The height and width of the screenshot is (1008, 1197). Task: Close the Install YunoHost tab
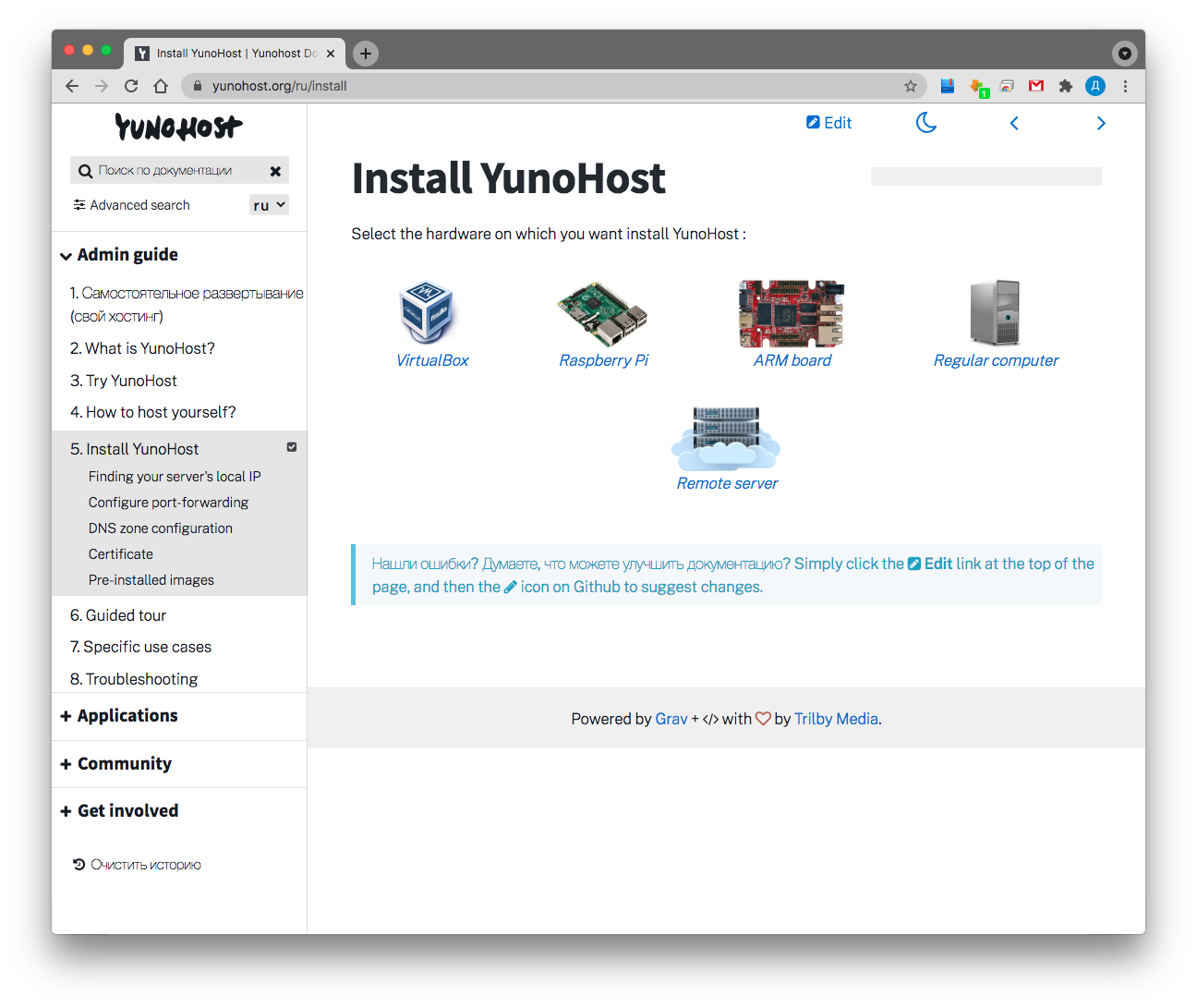331,54
